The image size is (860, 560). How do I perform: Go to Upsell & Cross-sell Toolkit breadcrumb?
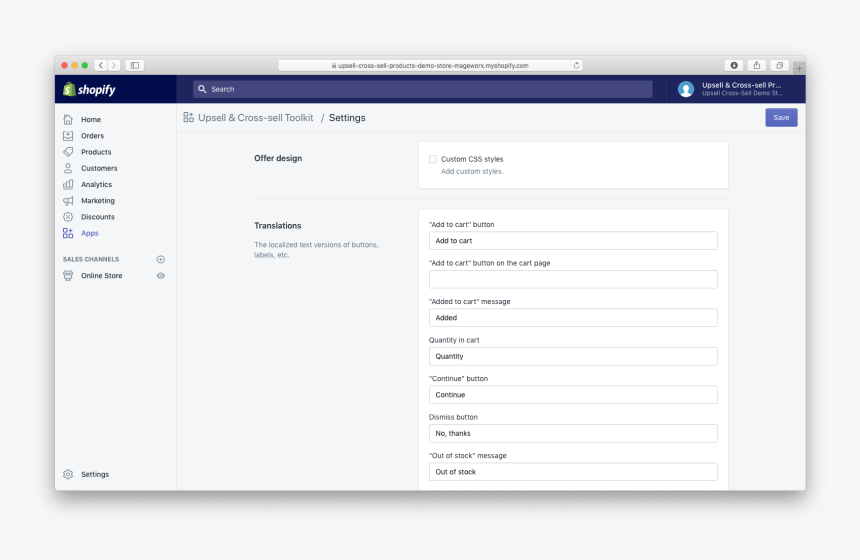255,118
